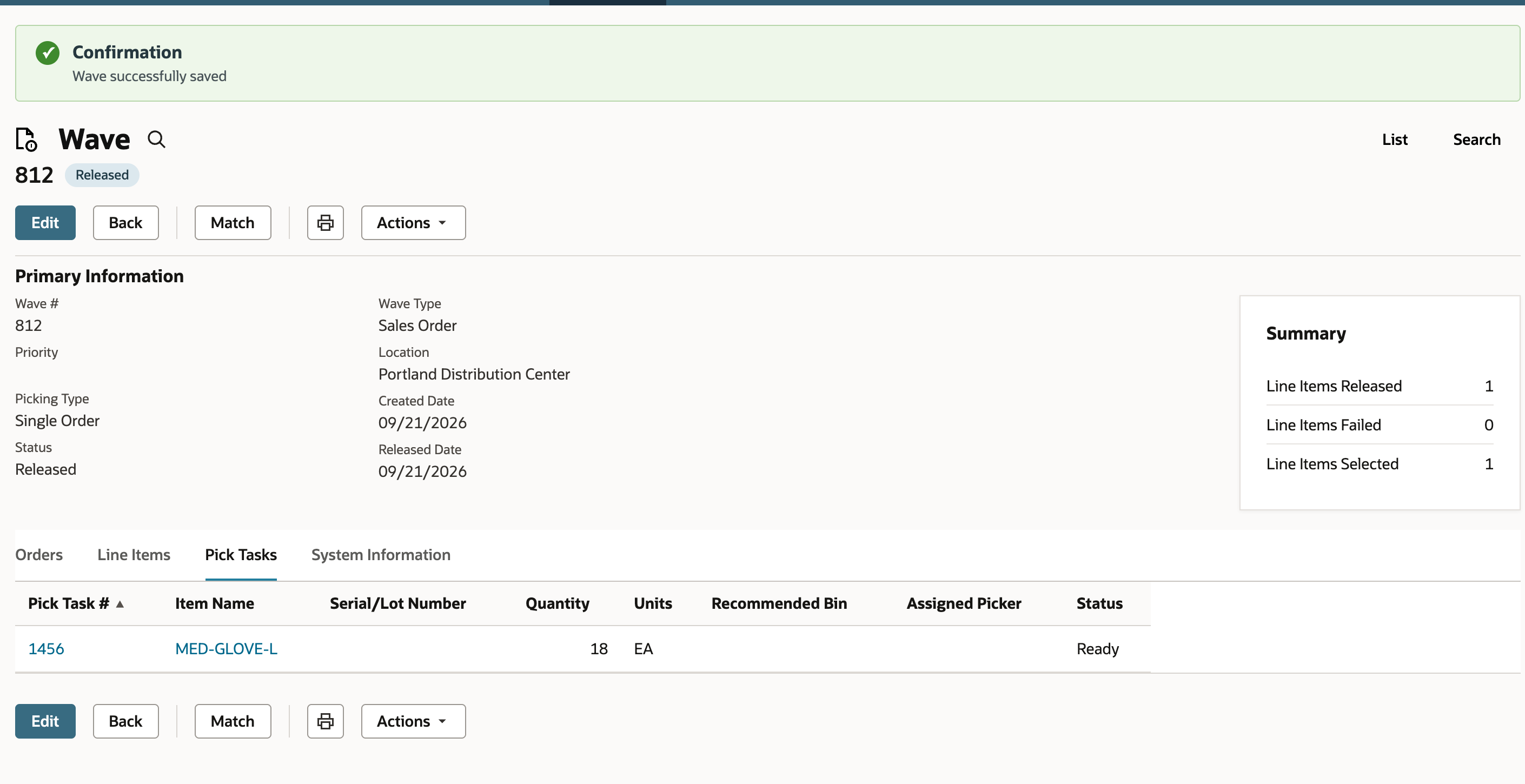Click the bottom Back button
This screenshot has width=1525, height=784.
[125, 721]
